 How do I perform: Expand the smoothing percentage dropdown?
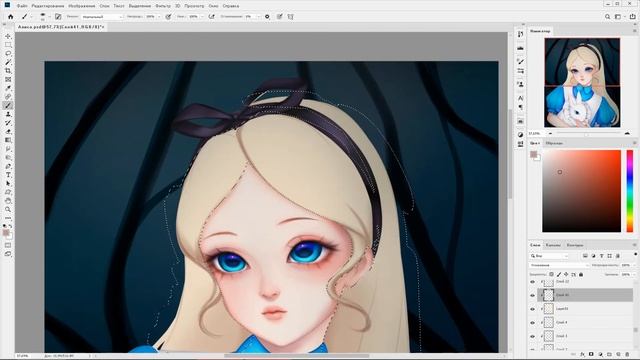[x=258, y=17]
